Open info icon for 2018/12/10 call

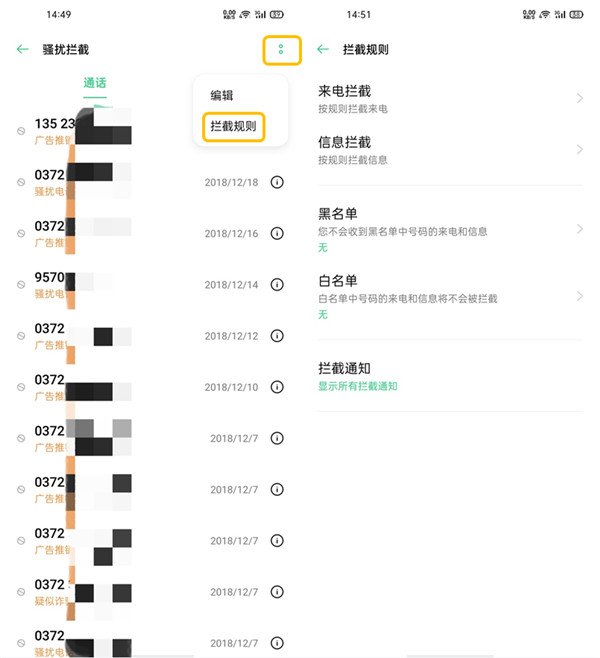click(x=277, y=387)
